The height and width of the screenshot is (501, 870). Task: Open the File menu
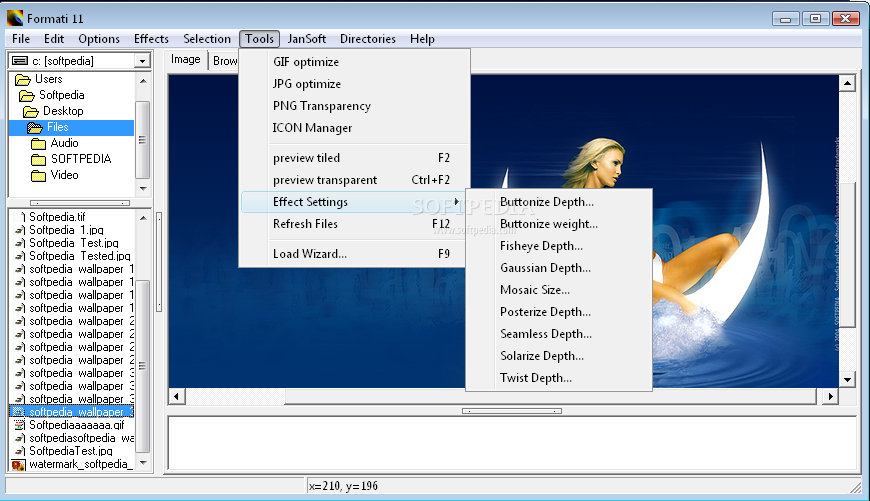click(21, 39)
